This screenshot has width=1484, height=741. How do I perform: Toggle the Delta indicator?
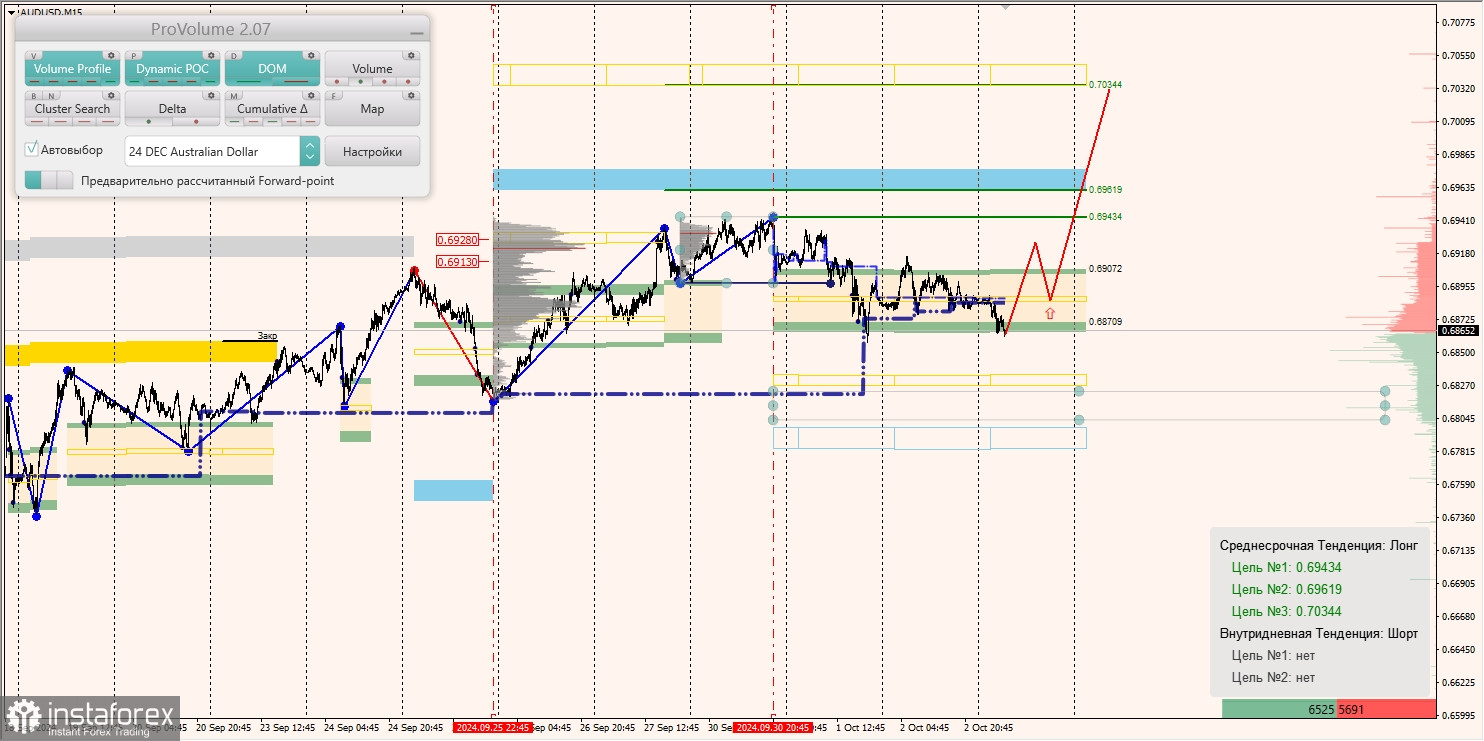pyautogui.click(x=172, y=108)
